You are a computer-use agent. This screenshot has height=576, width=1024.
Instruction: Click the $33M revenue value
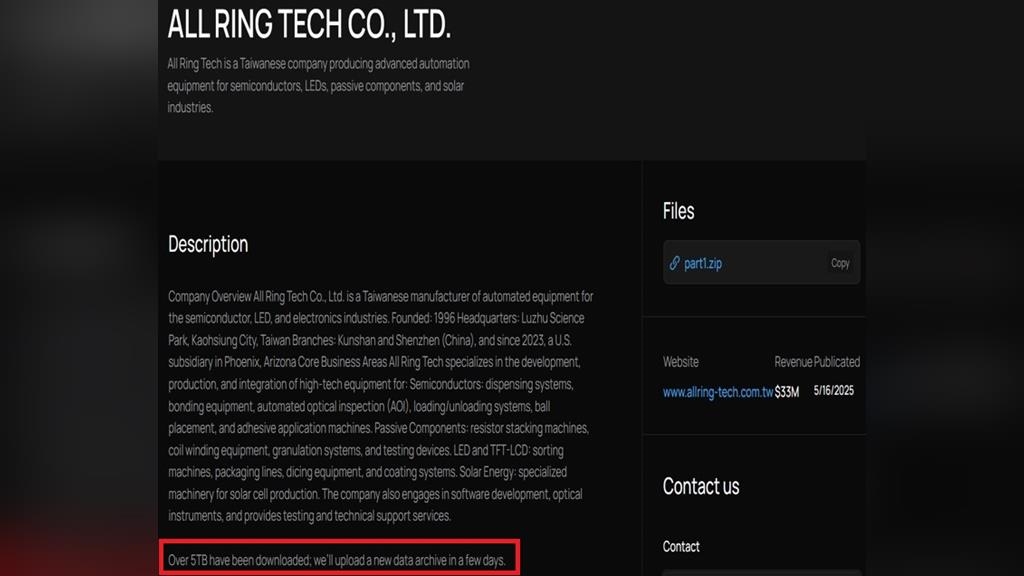coord(787,392)
